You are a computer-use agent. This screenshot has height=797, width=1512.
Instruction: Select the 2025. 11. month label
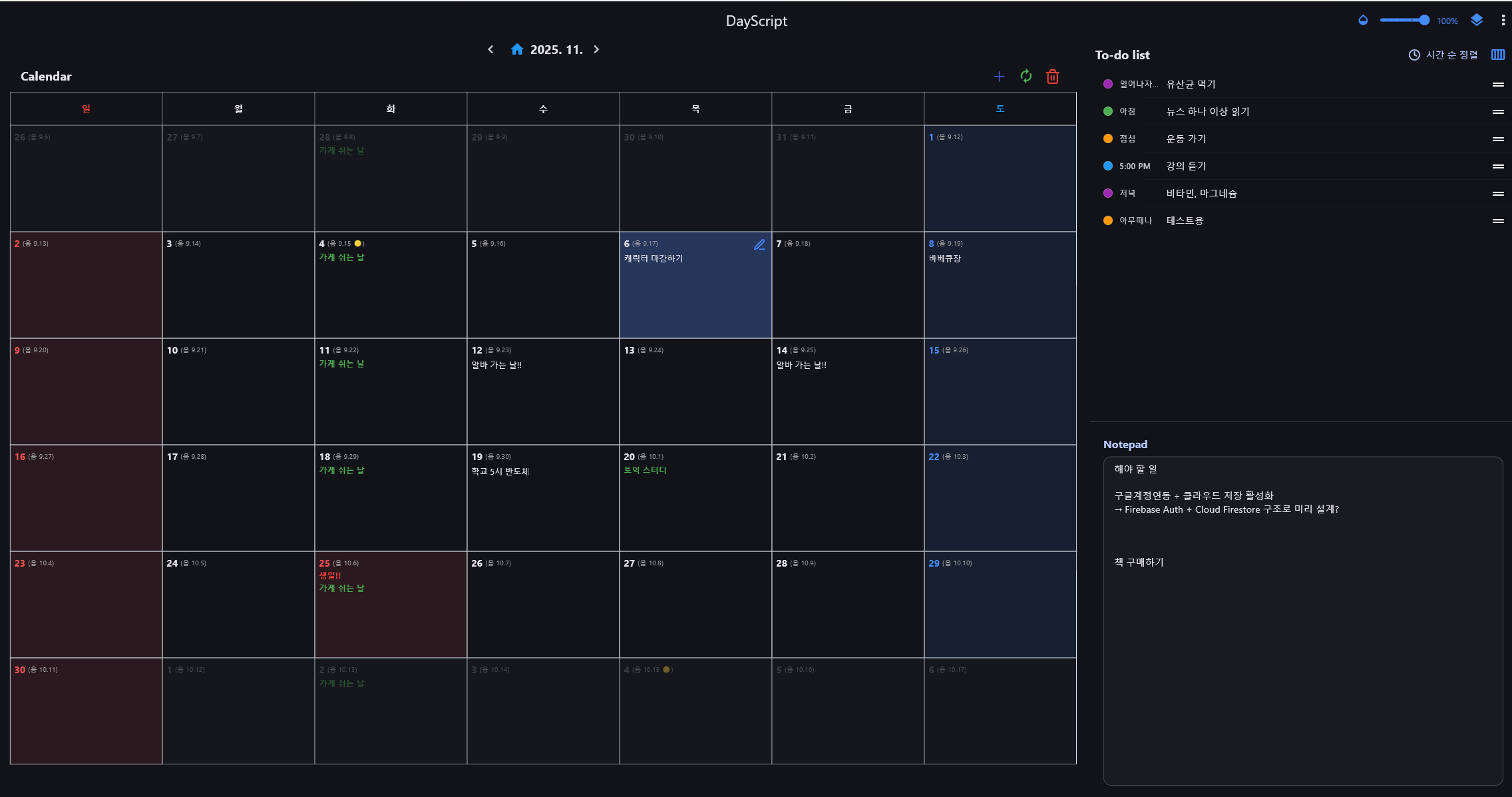coord(556,49)
